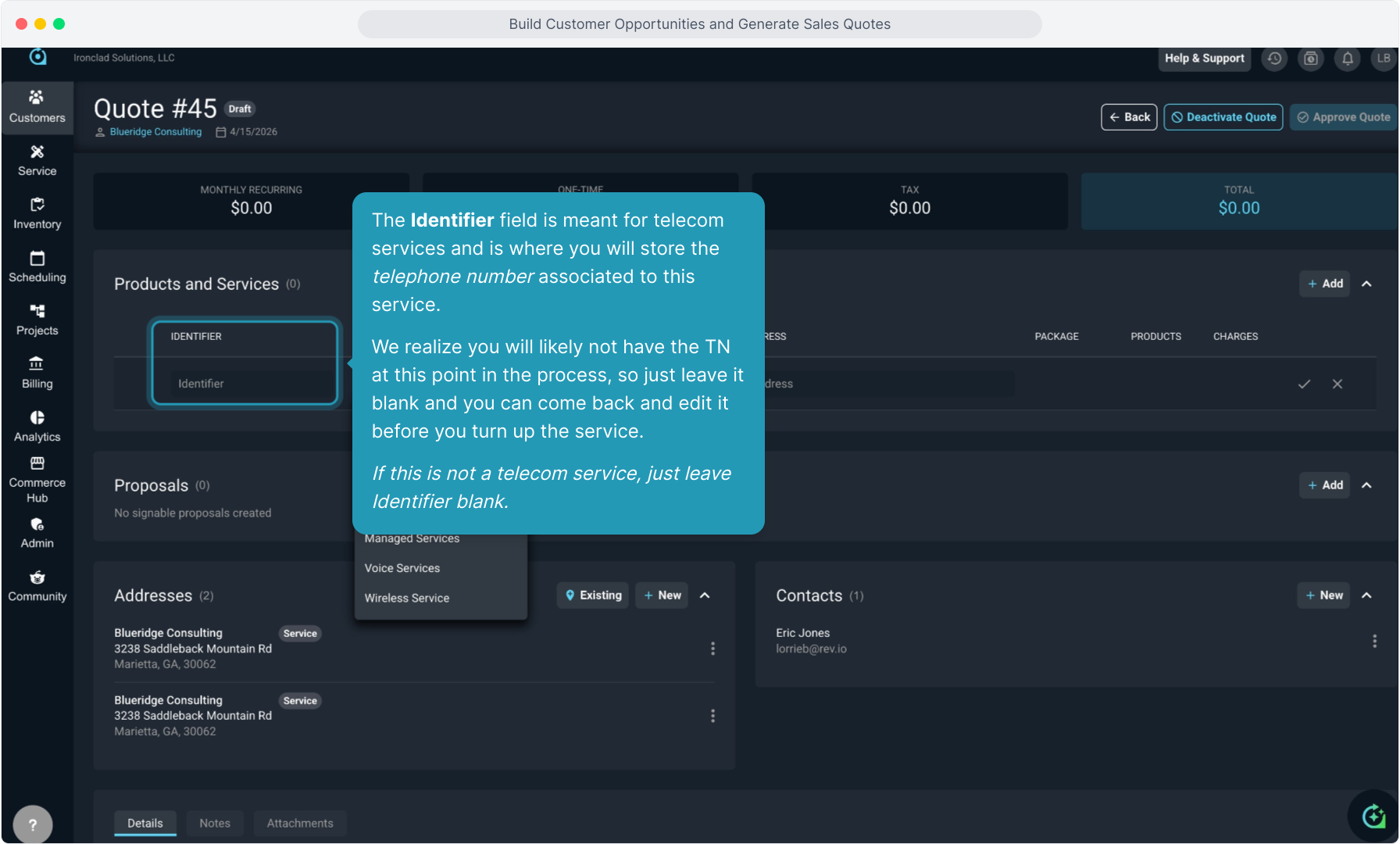The image size is (1400, 844).
Task: Click the 4/15/2026 quote date
Action: click(253, 132)
